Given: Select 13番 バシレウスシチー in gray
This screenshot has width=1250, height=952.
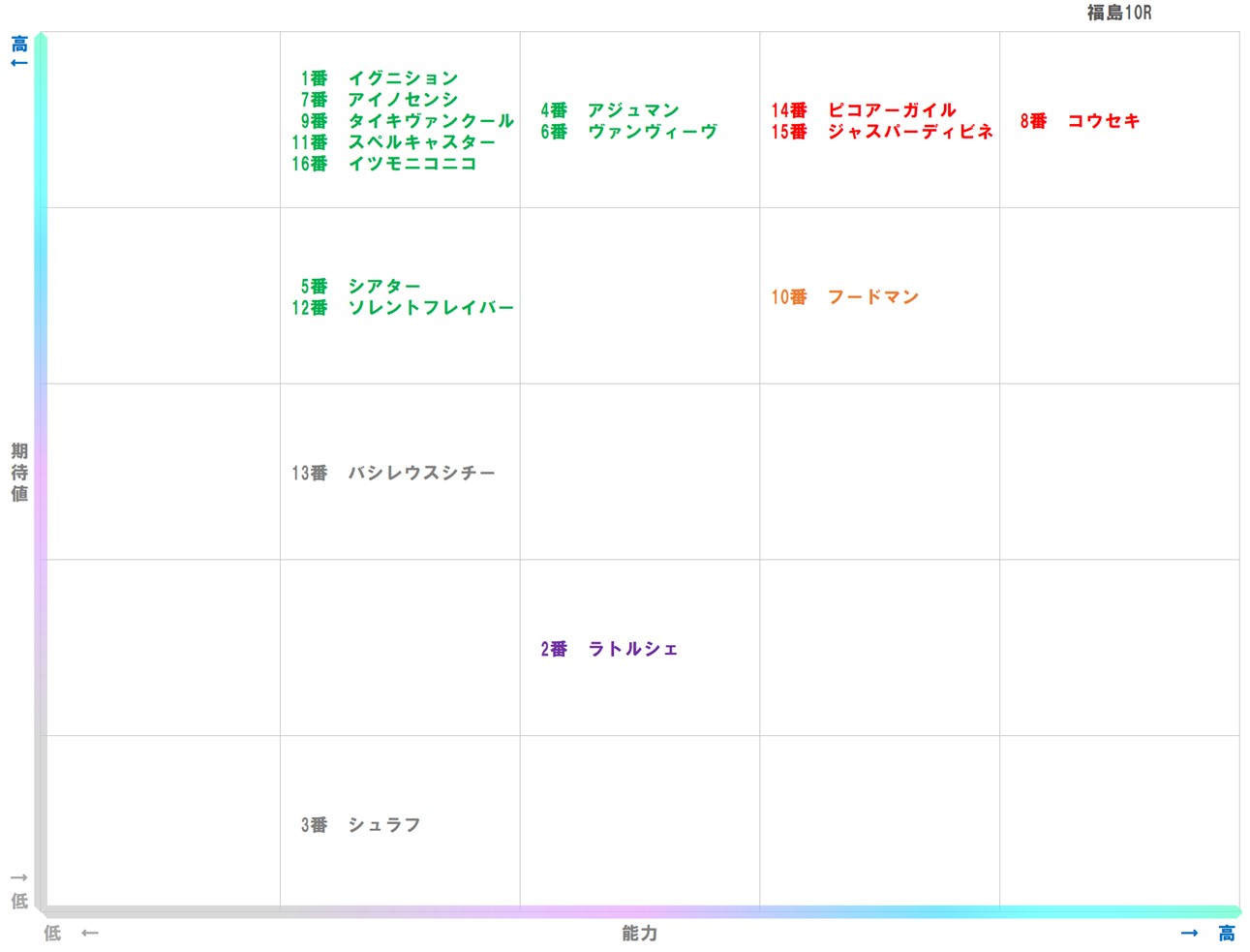Looking at the screenshot, I should tap(392, 473).
